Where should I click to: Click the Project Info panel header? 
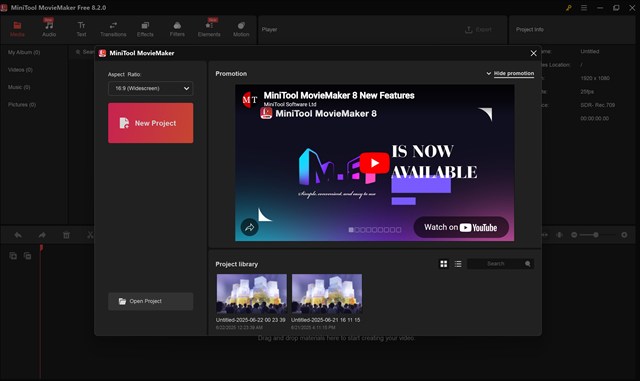pos(529,29)
